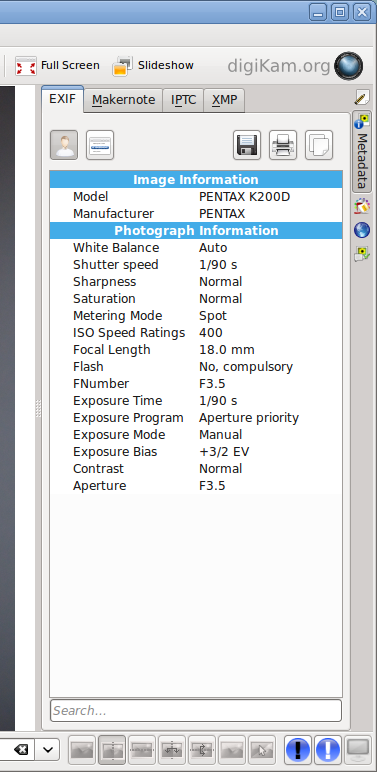The height and width of the screenshot is (772, 377).
Task: Select vertical duplicate split preview icon
Action: [x=172, y=750]
